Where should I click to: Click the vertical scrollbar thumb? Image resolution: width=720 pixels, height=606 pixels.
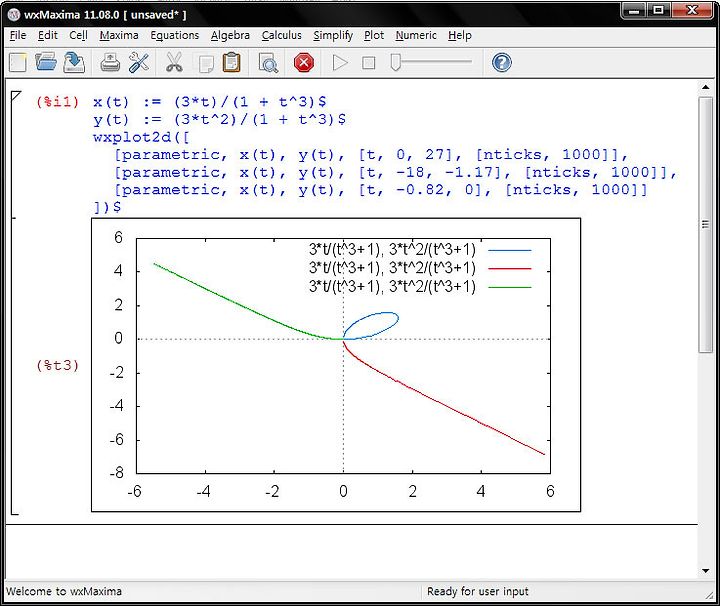click(705, 225)
